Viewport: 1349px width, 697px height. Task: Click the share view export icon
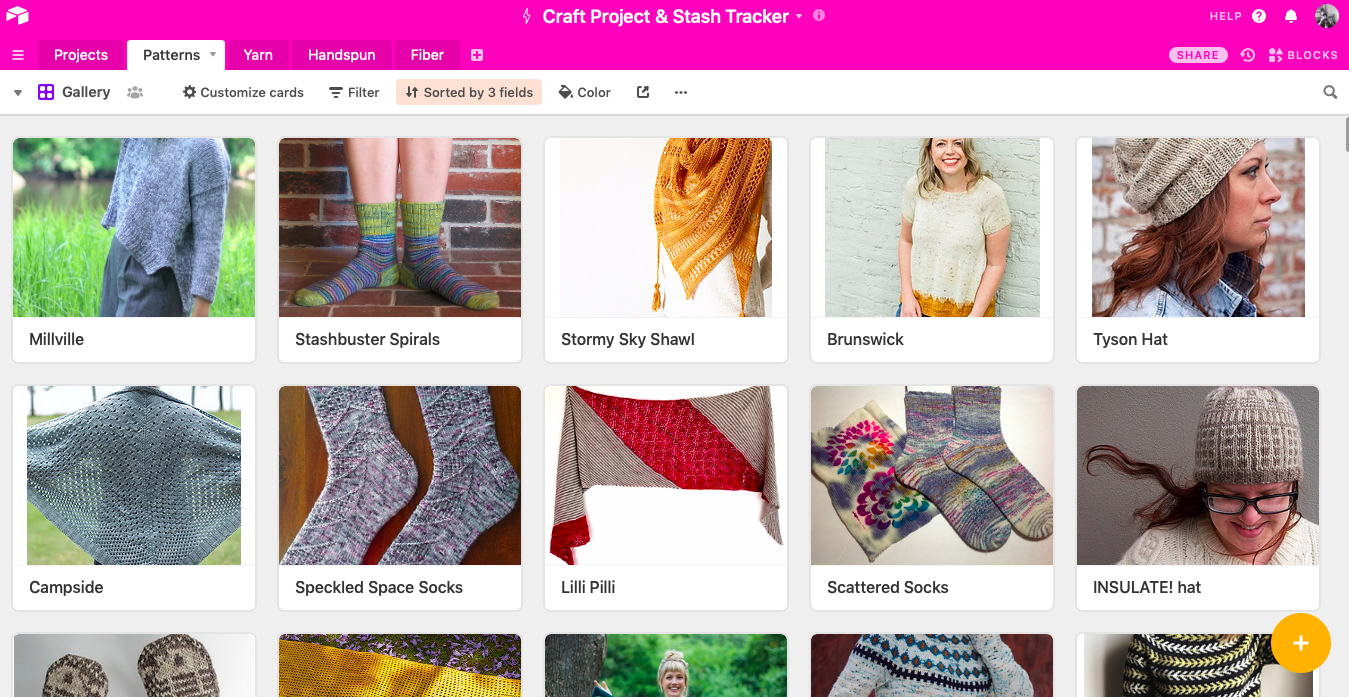tap(643, 92)
